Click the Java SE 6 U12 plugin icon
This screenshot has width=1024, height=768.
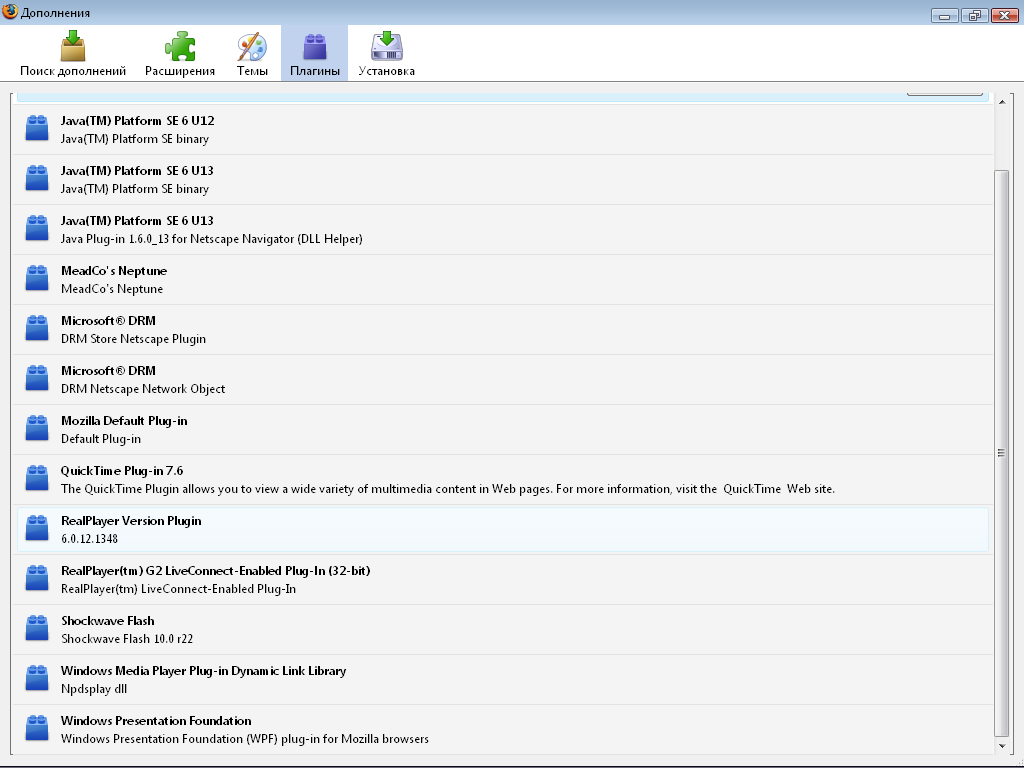[37, 128]
